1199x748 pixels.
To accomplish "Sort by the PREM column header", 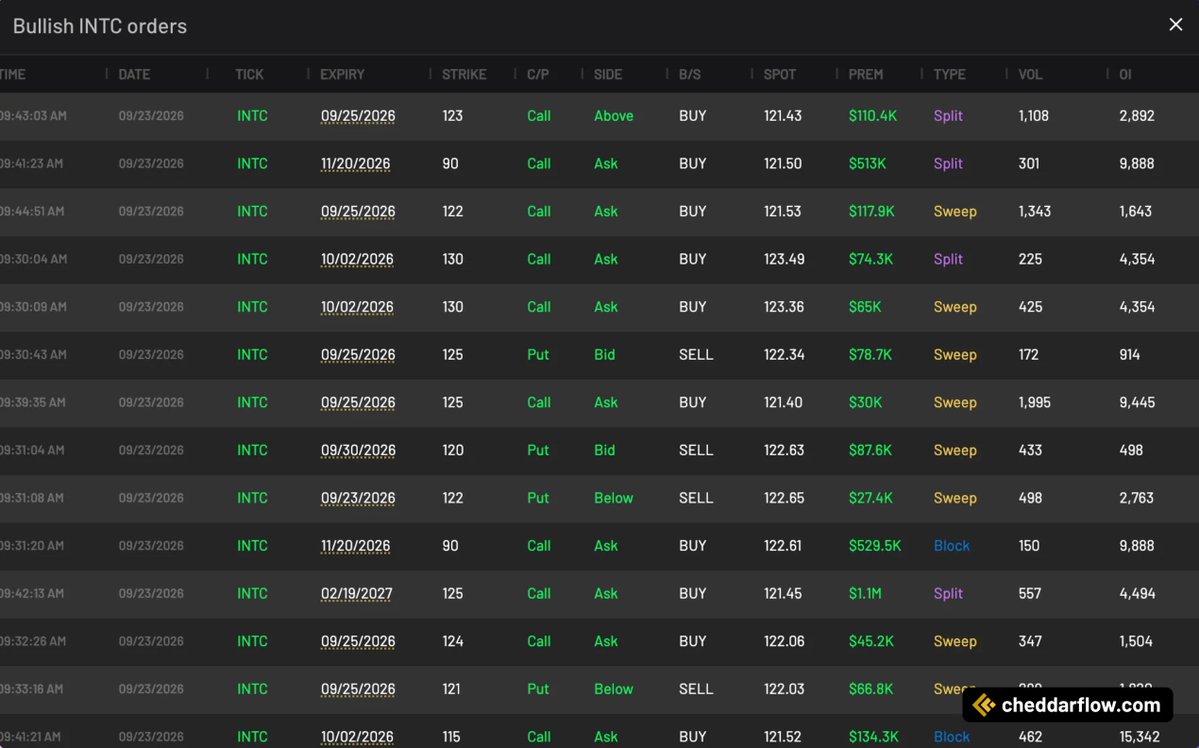I will click(x=866, y=74).
